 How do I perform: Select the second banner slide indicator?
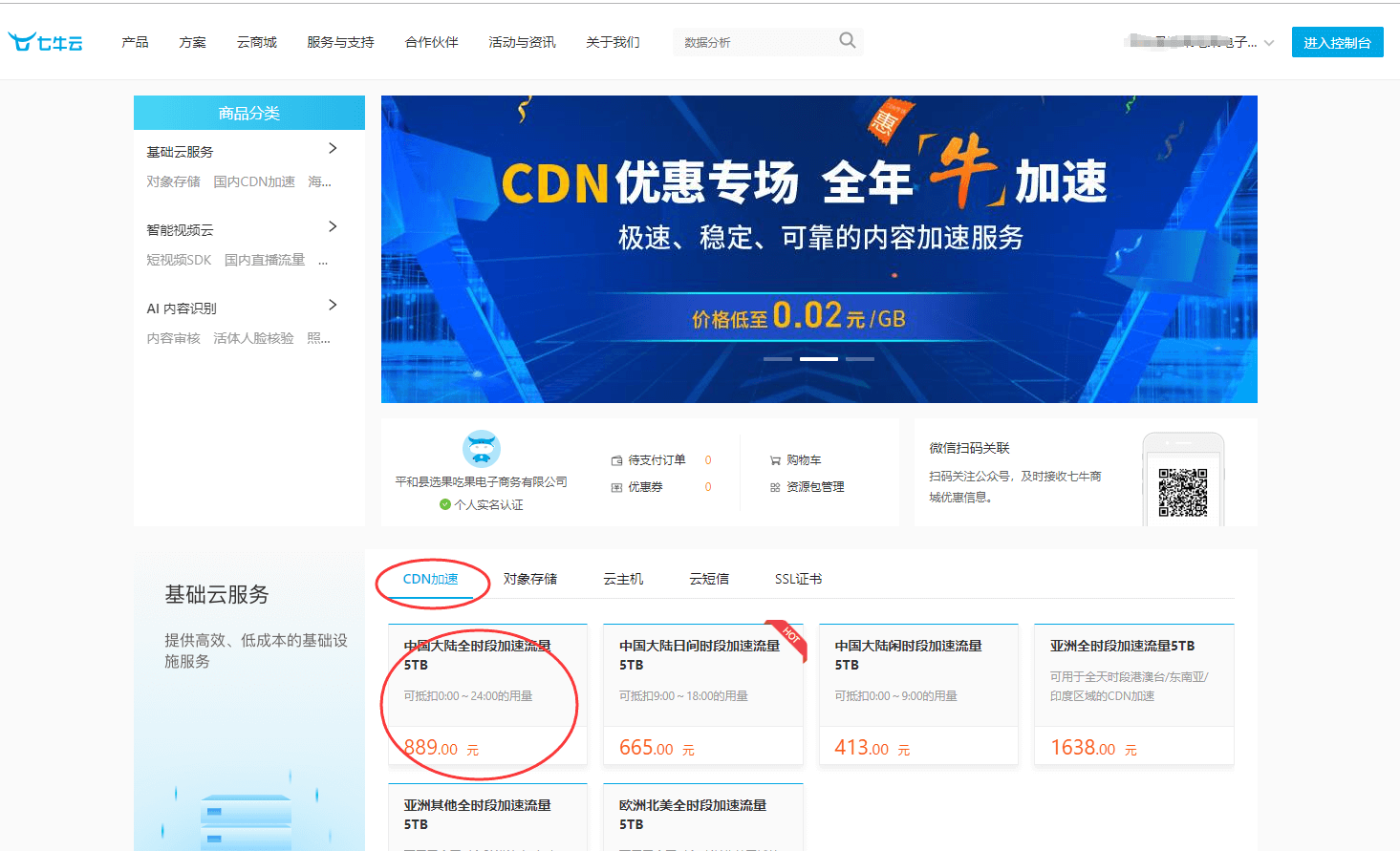click(819, 359)
